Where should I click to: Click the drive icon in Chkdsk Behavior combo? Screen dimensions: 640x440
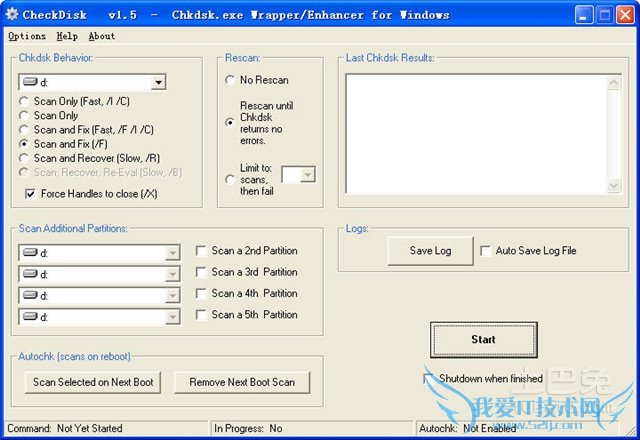click(x=29, y=83)
